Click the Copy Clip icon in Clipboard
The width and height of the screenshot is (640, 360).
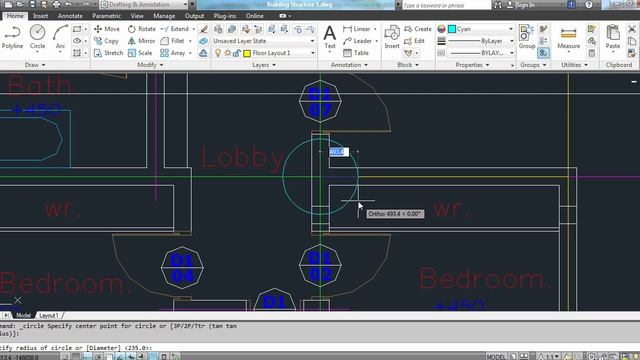[x=632, y=41]
